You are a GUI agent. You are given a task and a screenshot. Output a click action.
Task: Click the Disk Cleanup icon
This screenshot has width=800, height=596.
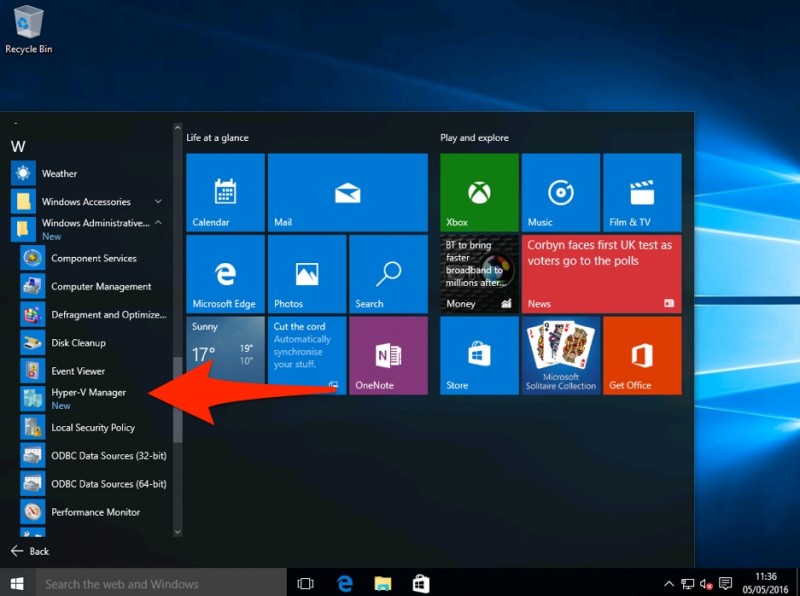coord(33,343)
